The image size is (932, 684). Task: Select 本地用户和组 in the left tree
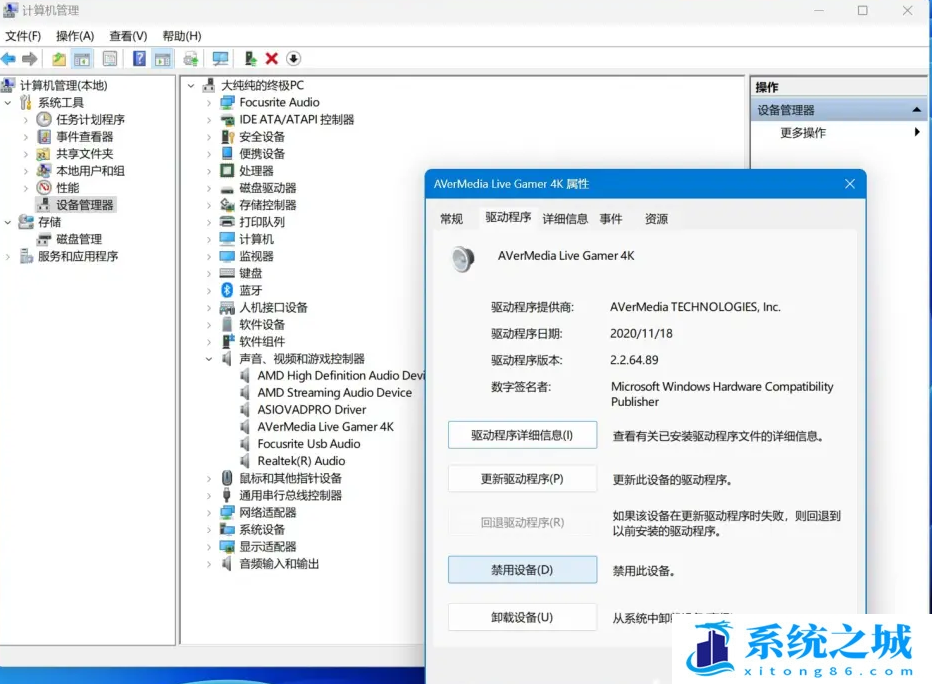(90, 171)
